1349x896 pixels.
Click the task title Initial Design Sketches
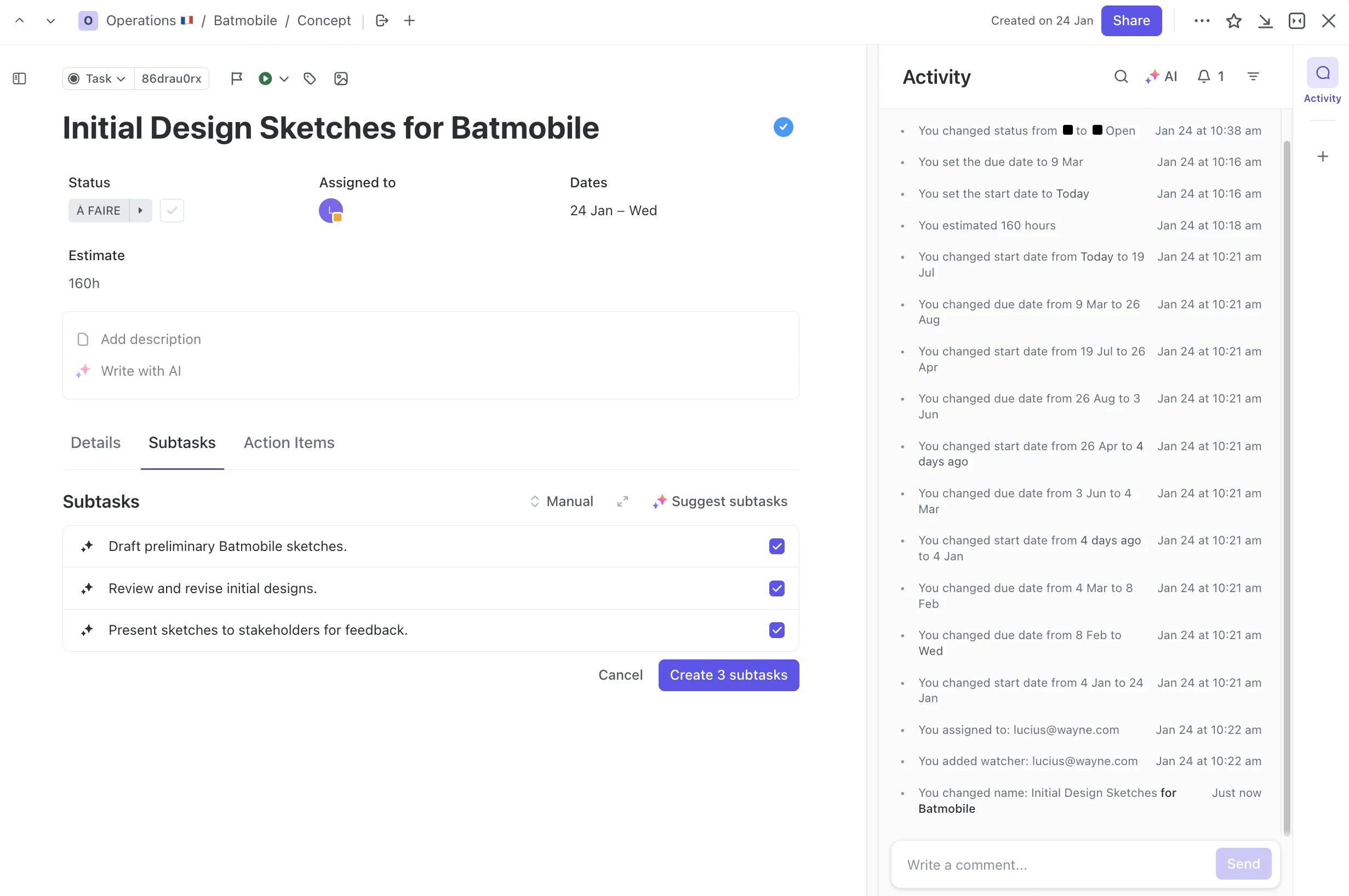[330, 128]
